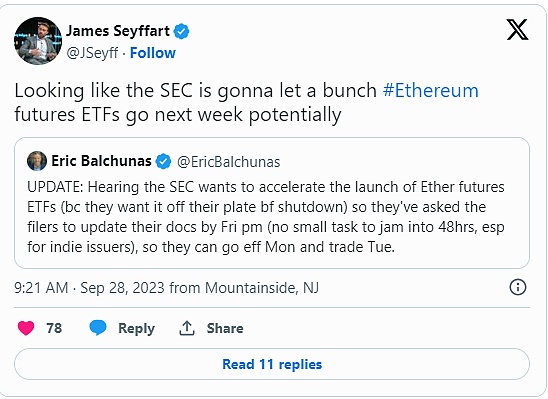Open James Seyffart's profile picture
The width and height of the screenshot is (548, 399).
(38, 41)
